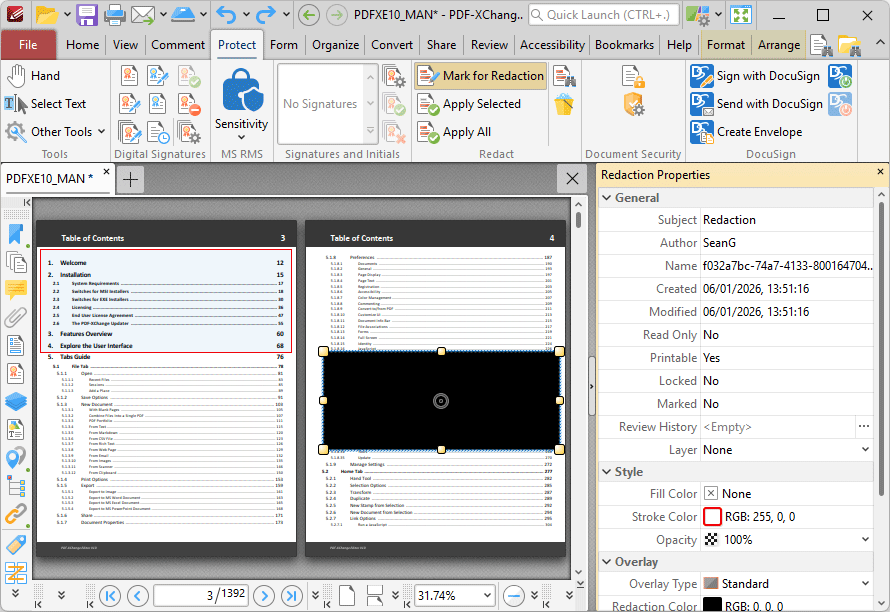Open the Layers pane in the sidebar
This screenshot has height=612, width=890.
point(14,401)
